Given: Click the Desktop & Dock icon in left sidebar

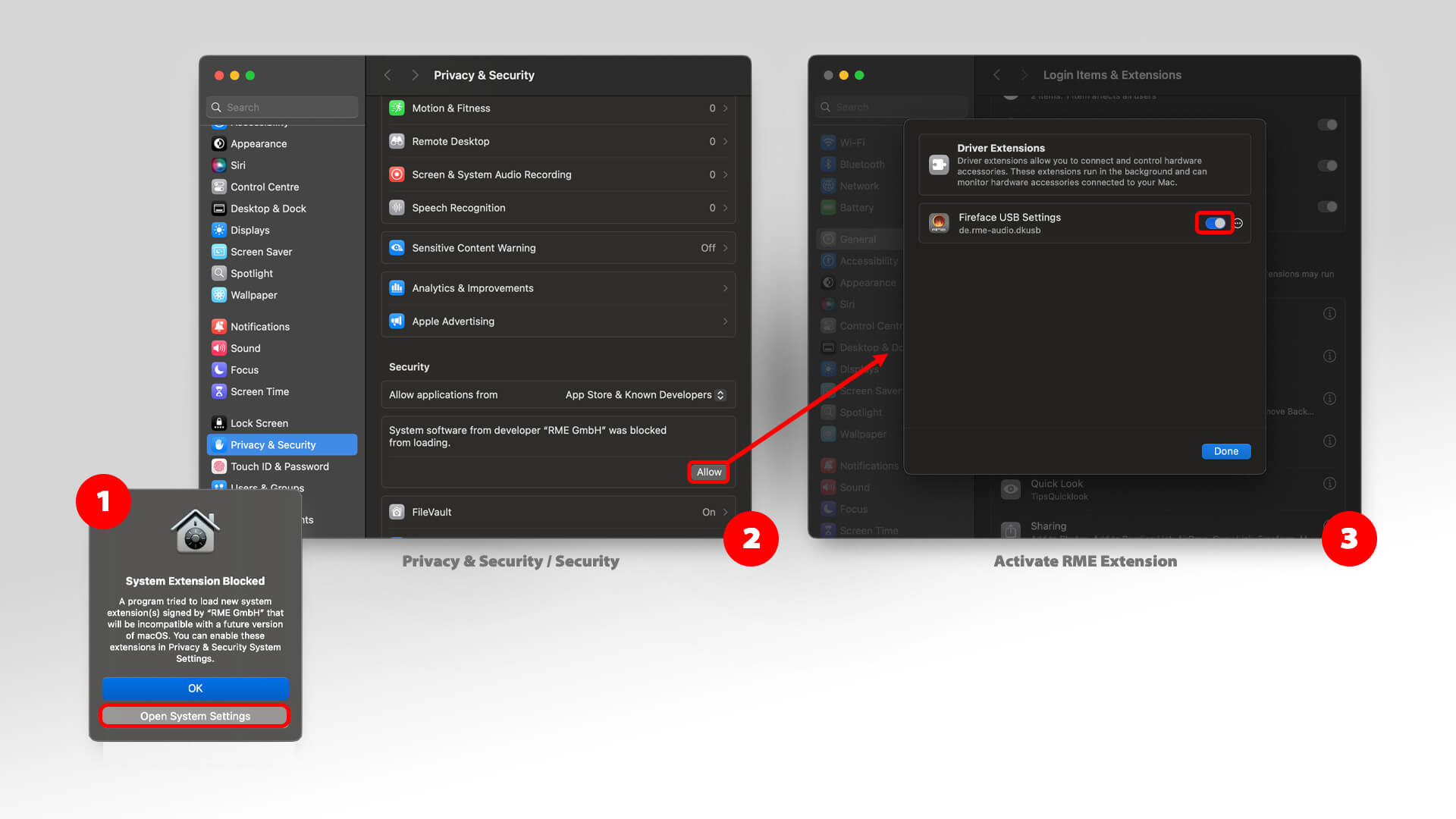Looking at the screenshot, I should 219,209.
